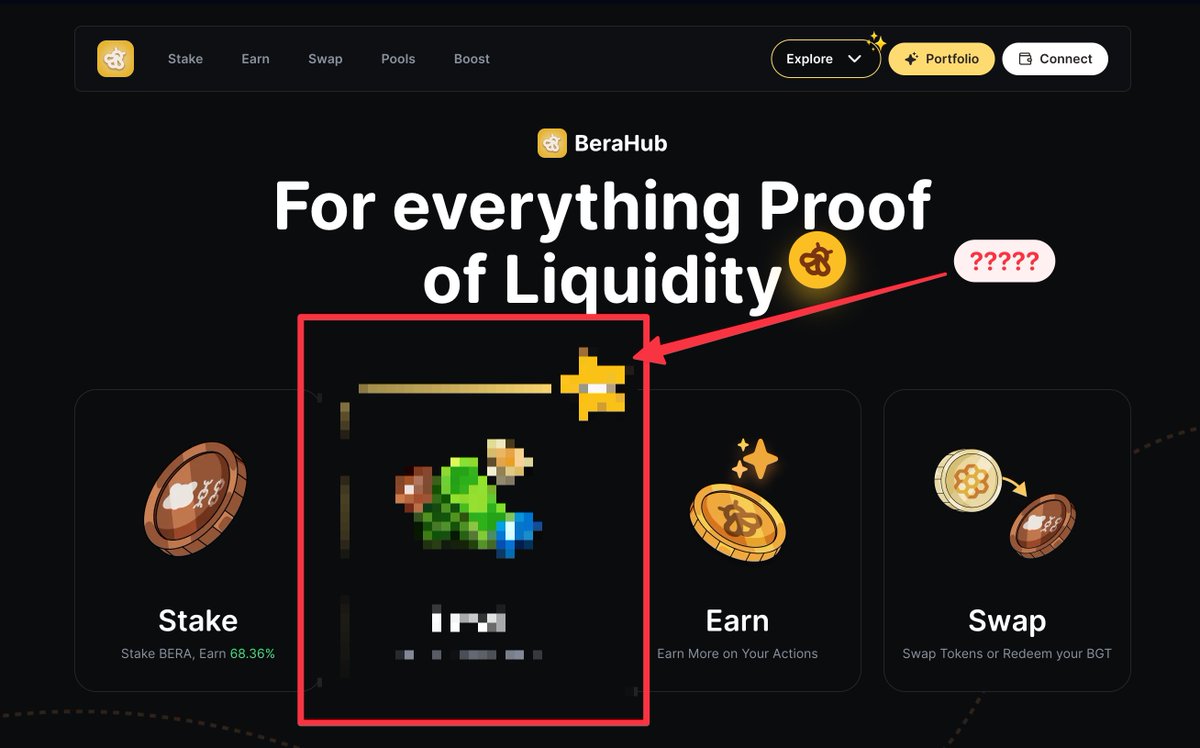The height and width of the screenshot is (748, 1200).
Task: Click the gold bee coin beside Liquidity
Action: (x=817, y=263)
